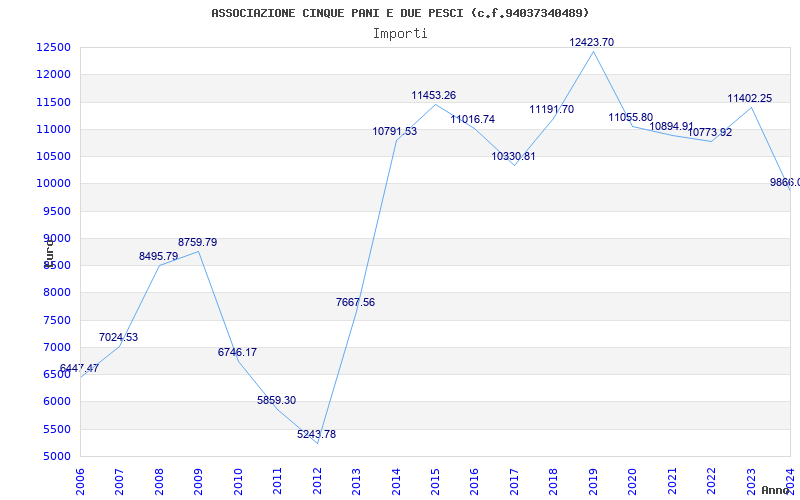Select the data label 11453.26
This screenshot has width=800, height=500.
click(434, 95)
